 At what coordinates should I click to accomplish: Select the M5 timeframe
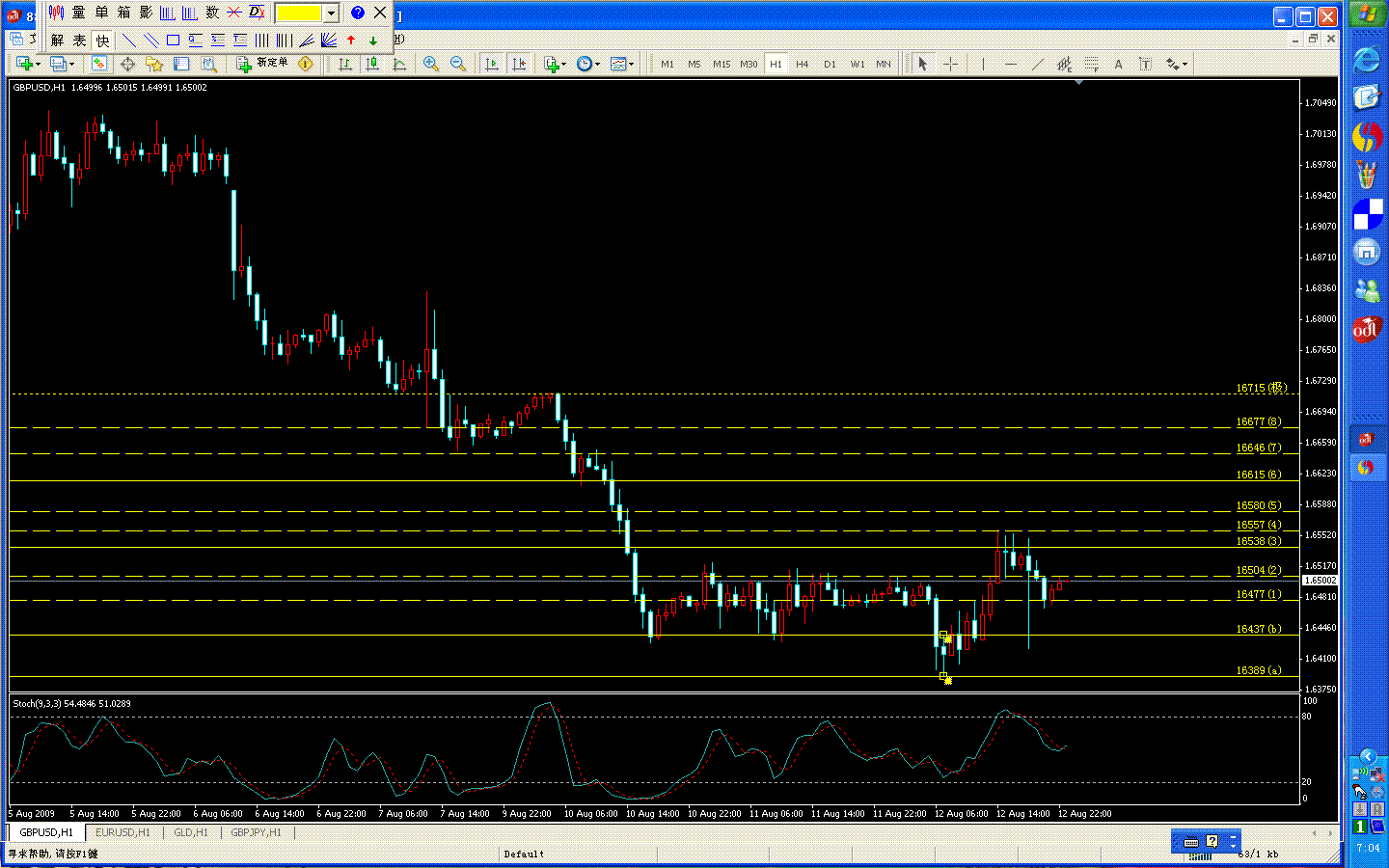pos(694,64)
